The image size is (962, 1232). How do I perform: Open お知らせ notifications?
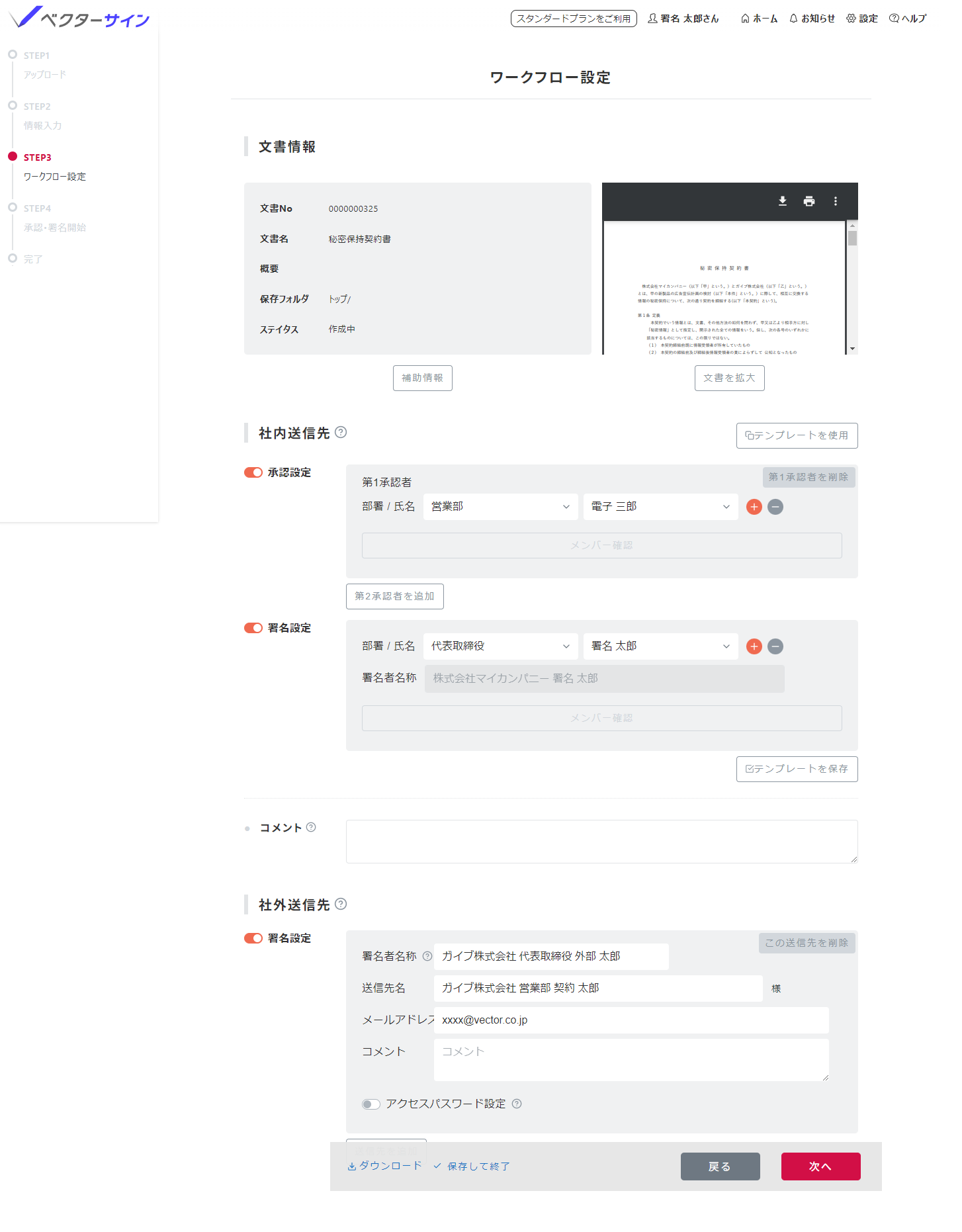pos(812,19)
